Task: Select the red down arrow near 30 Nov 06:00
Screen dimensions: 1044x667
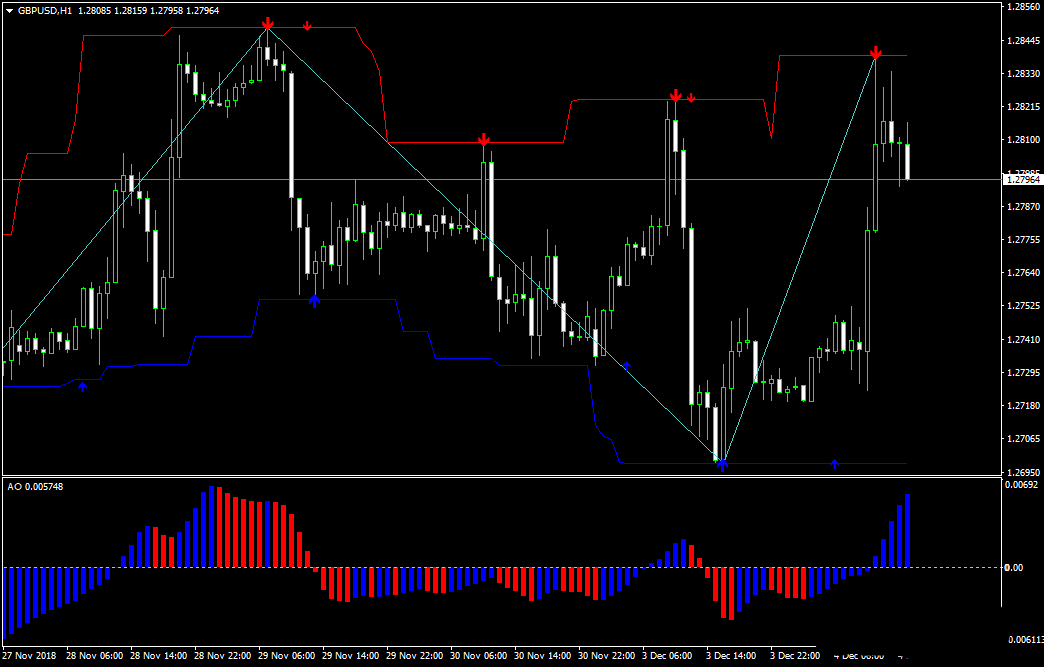Action: point(483,139)
